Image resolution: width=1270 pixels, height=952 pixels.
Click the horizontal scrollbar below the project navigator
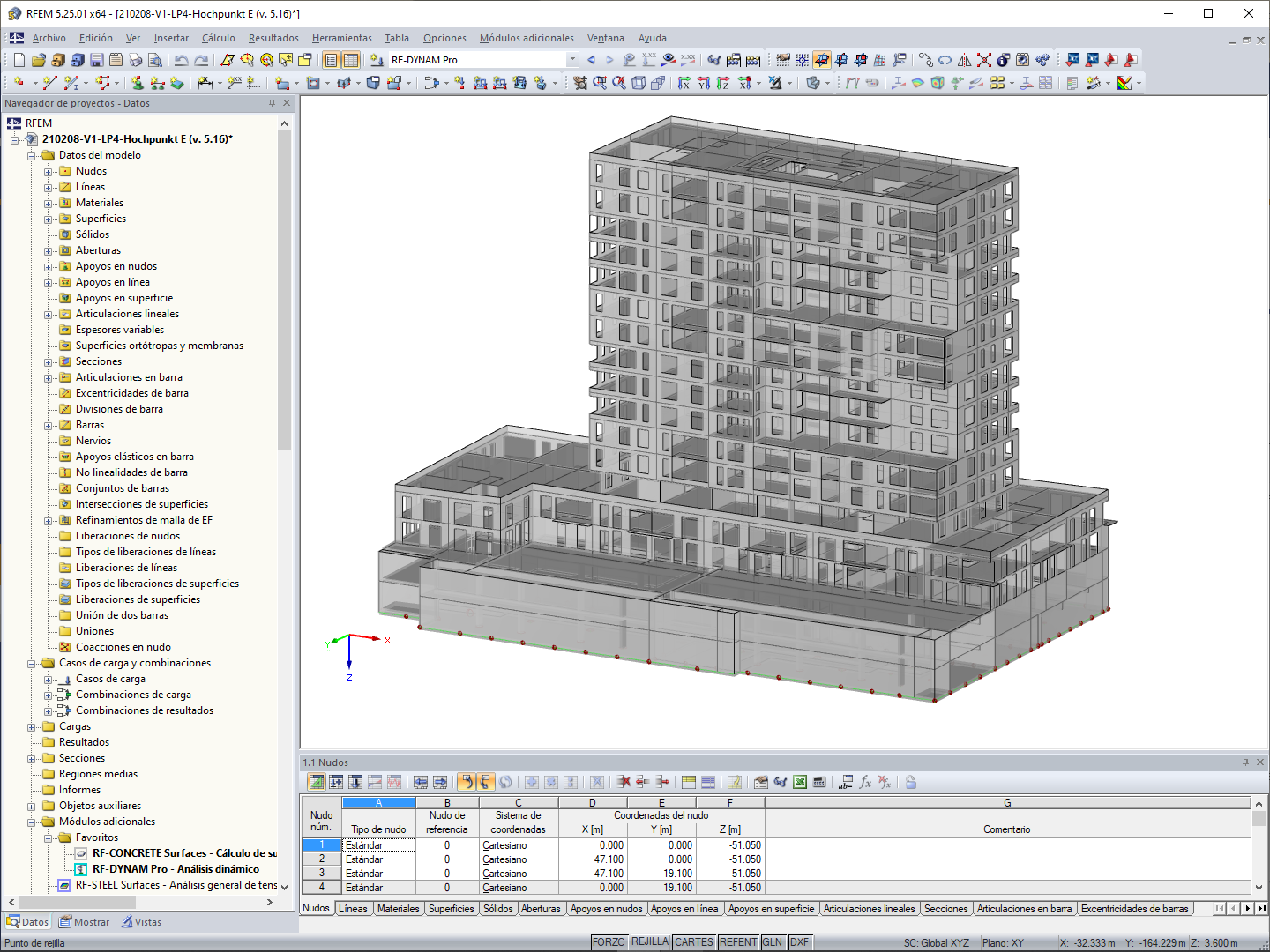132,903
